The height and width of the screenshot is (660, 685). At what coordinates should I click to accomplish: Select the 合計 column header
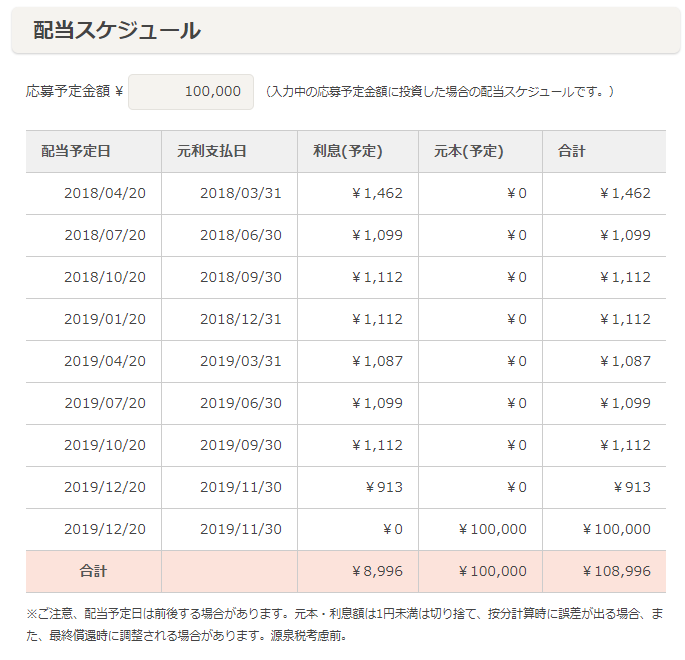[571, 151]
